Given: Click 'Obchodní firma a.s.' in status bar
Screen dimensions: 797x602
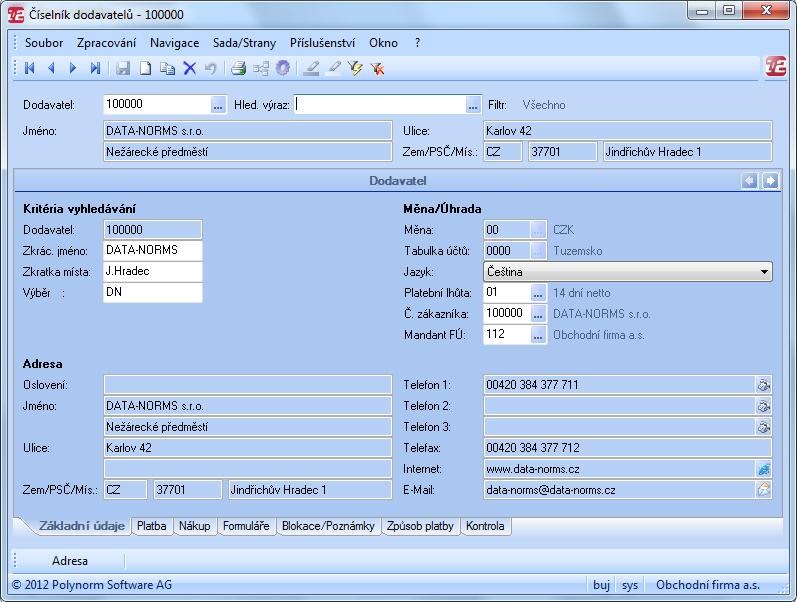Looking at the screenshot, I should (708, 585).
